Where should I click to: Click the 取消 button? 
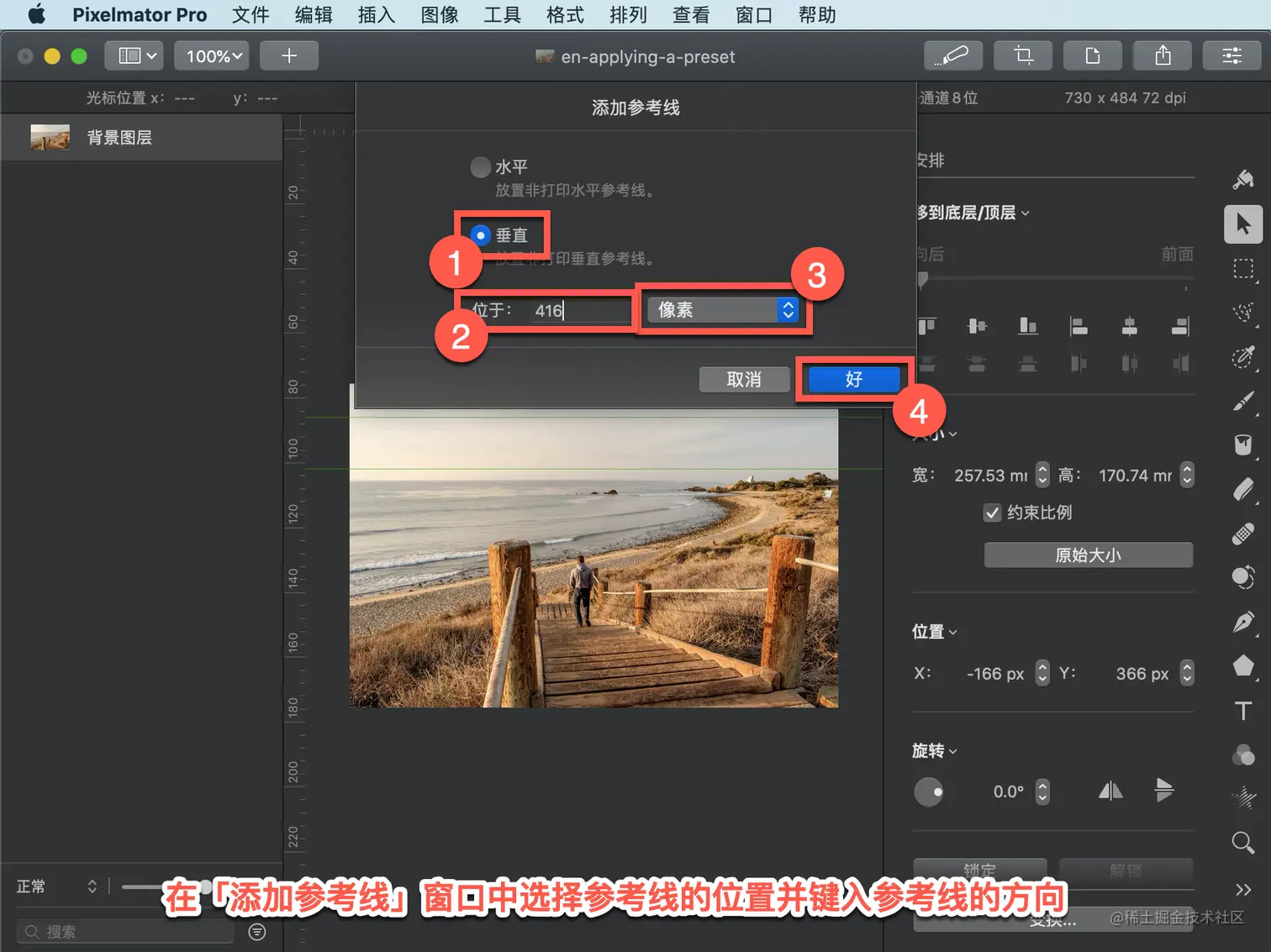[x=744, y=380]
